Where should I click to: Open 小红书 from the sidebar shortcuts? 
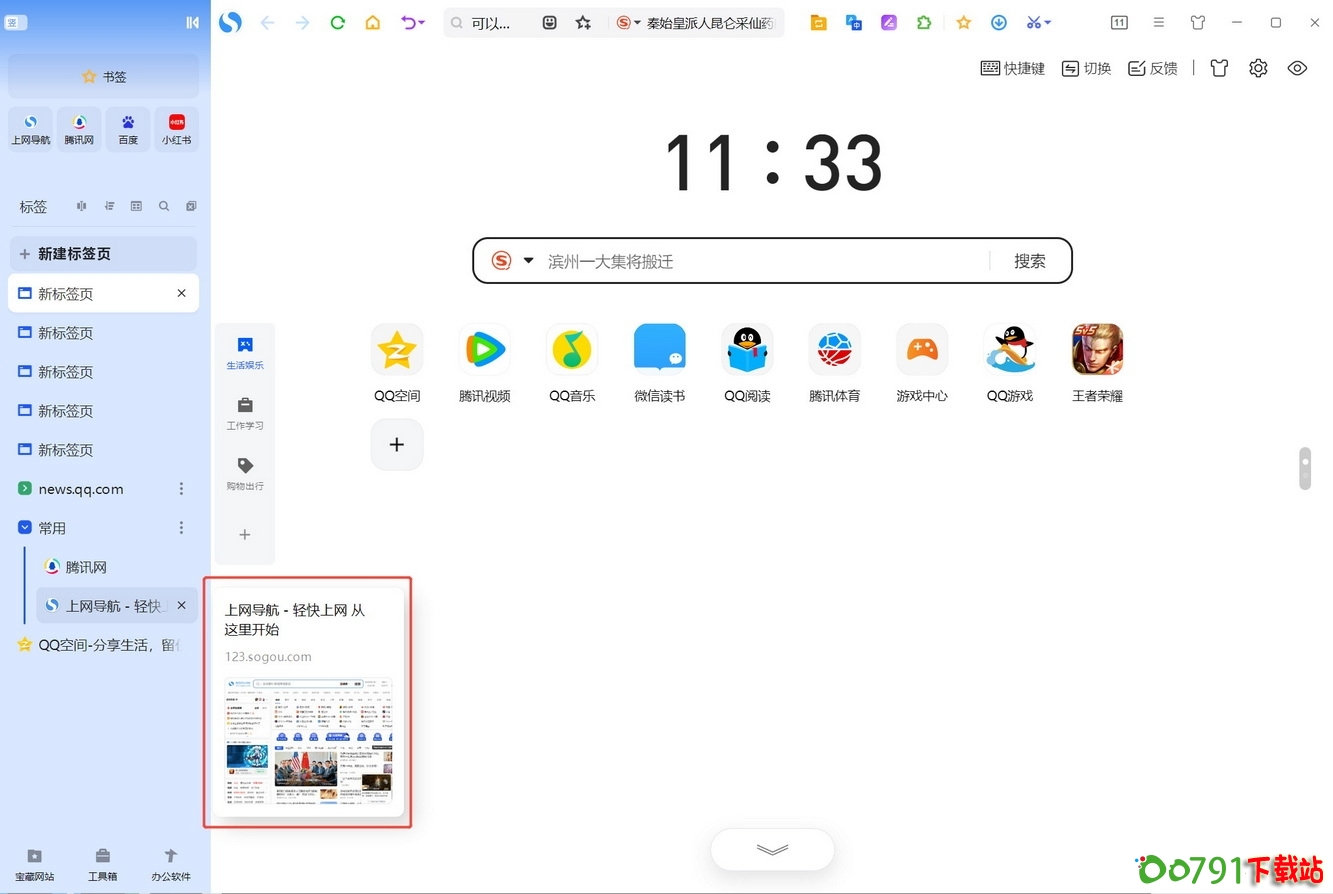176,129
